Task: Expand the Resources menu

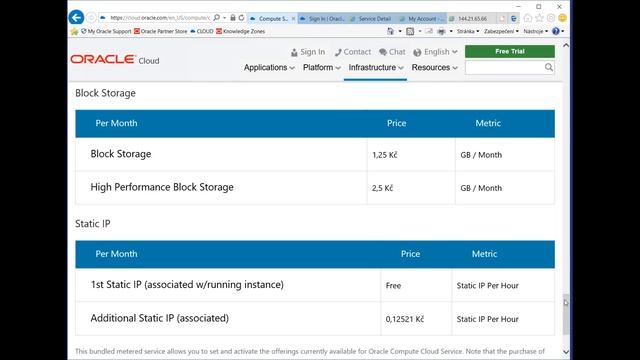Action: pyautogui.click(x=434, y=68)
